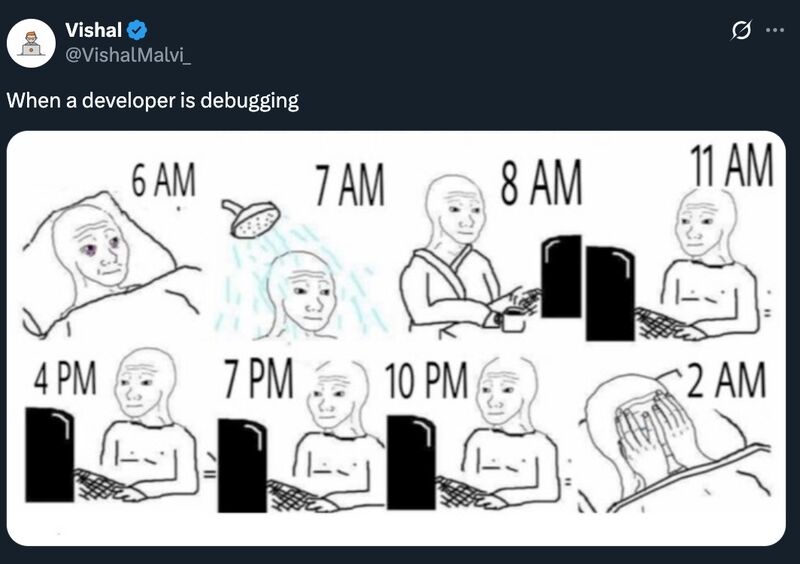Click the shower head in the meme
The height and width of the screenshot is (564, 800).
255,217
